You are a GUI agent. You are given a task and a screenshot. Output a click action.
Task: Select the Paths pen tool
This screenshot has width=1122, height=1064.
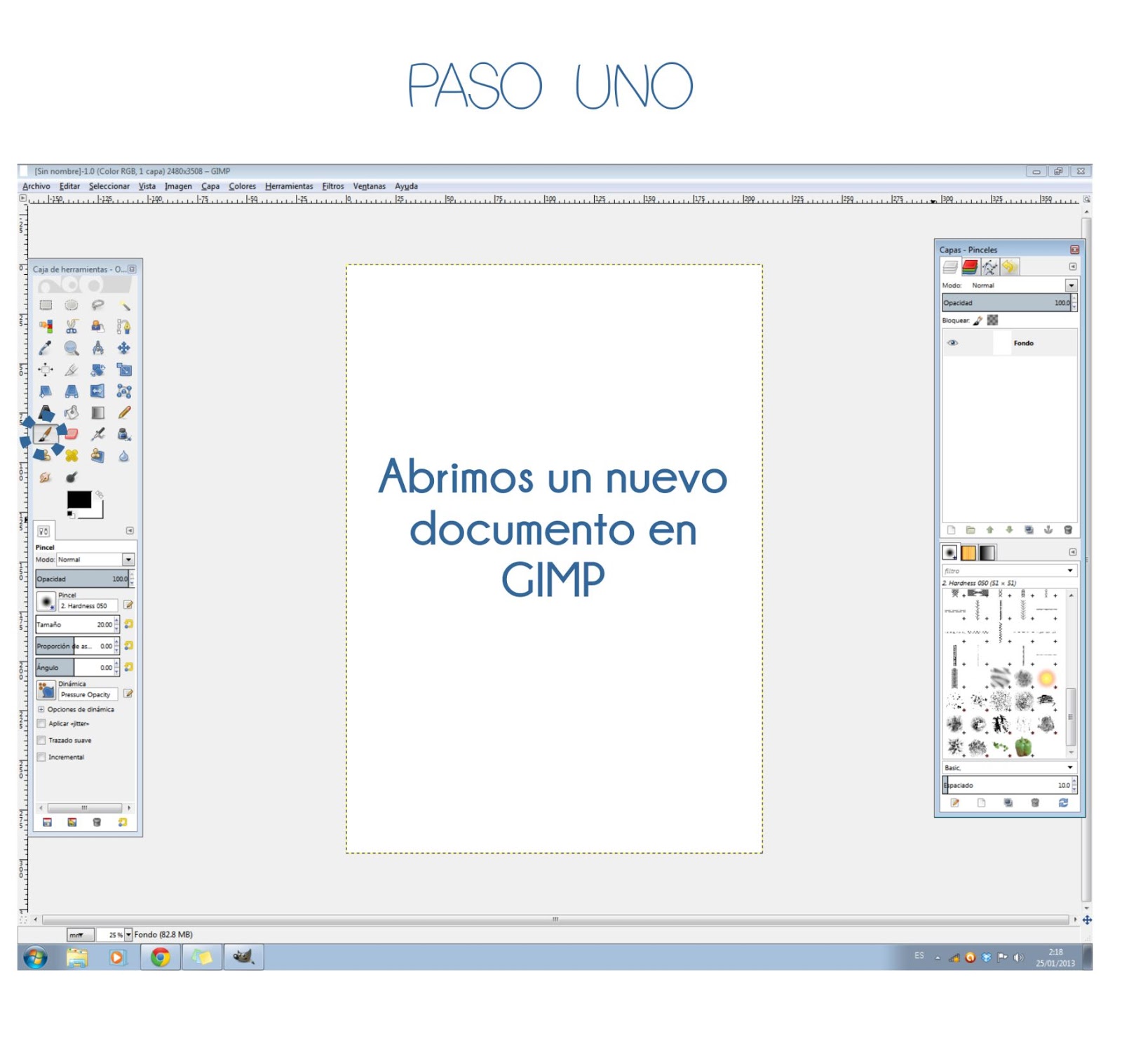pyautogui.click(x=124, y=327)
